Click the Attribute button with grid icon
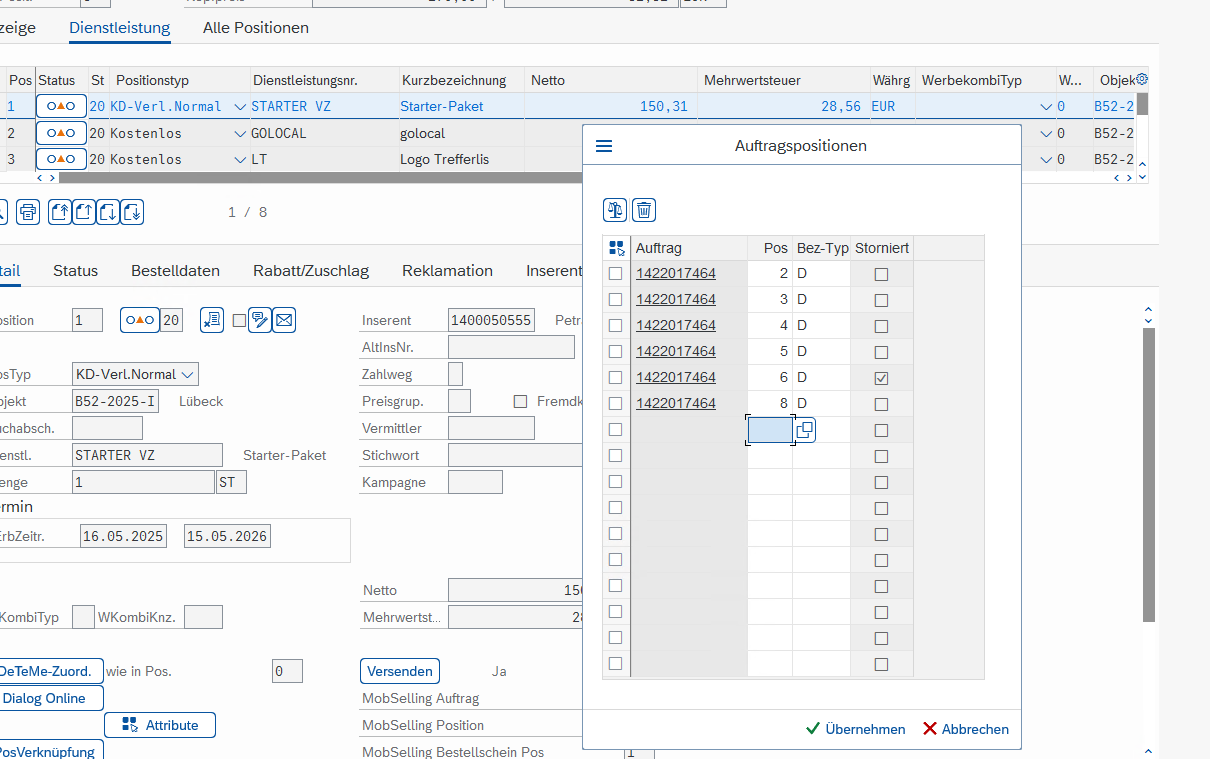1210x759 pixels. (x=160, y=725)
